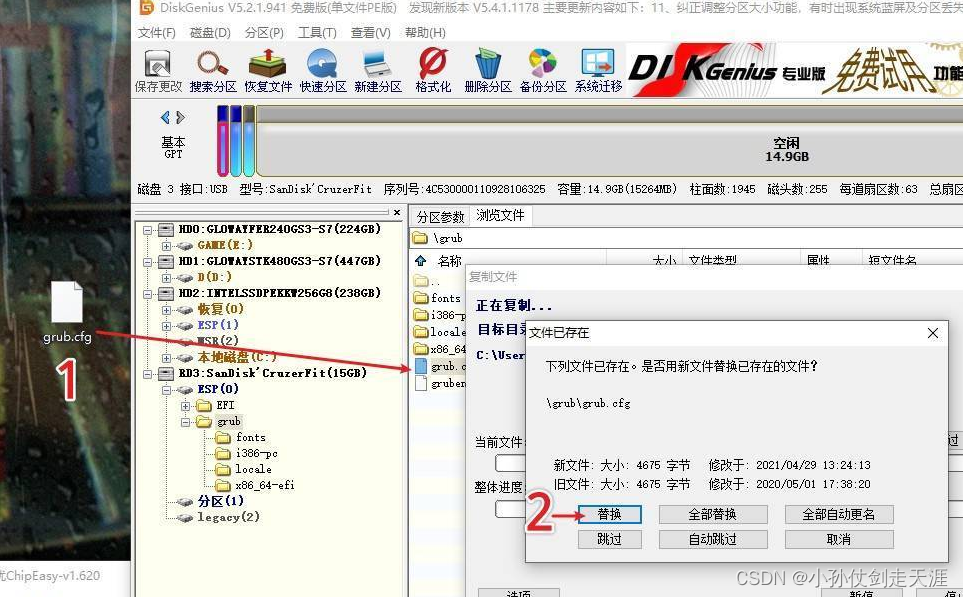Launch System Migration (系统迁移) tool
Screen dimensions: 963x597
598,71
